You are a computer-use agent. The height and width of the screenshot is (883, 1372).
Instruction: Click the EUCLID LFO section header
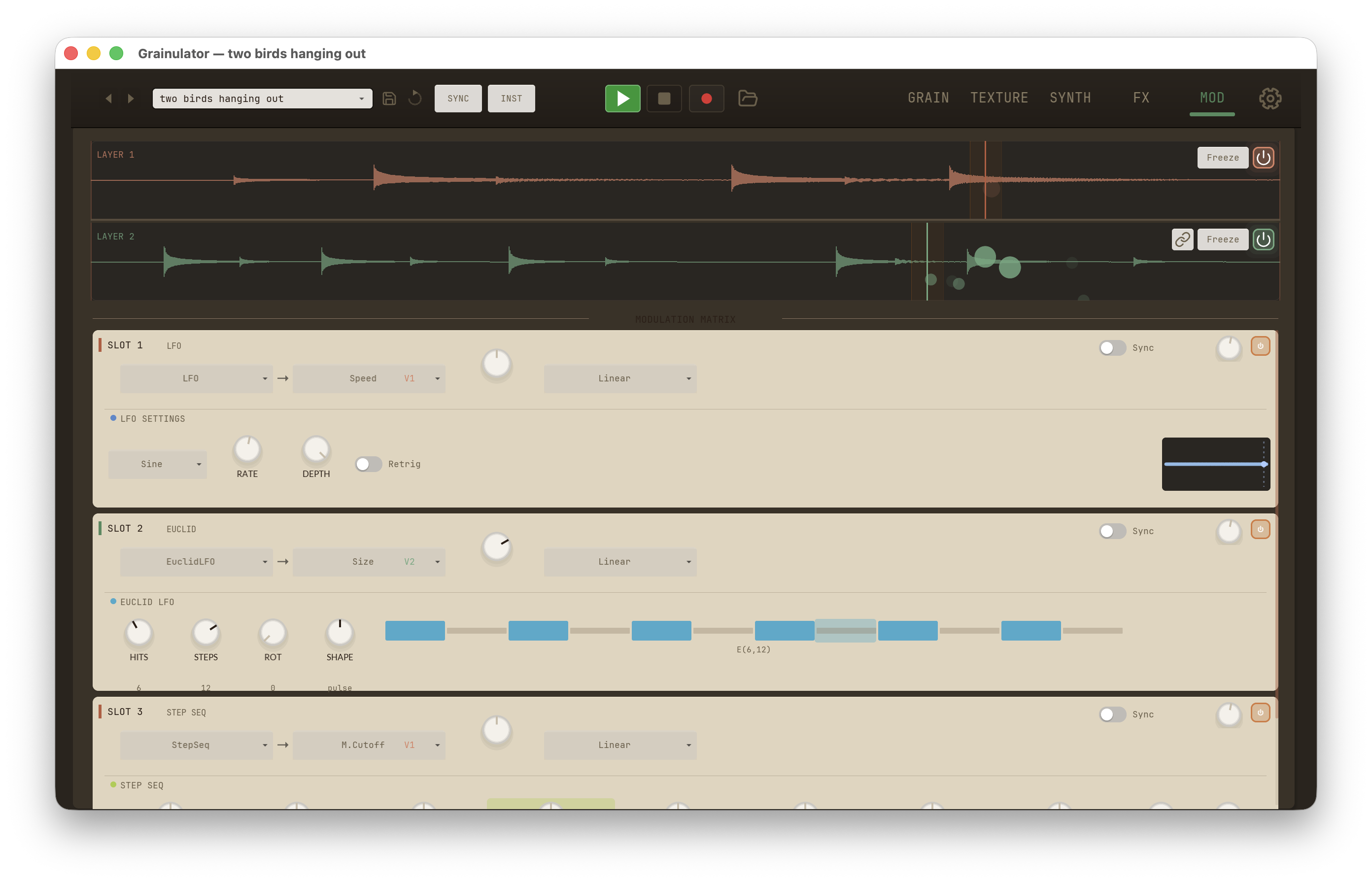pyautogui.click(x=147, y=602)
